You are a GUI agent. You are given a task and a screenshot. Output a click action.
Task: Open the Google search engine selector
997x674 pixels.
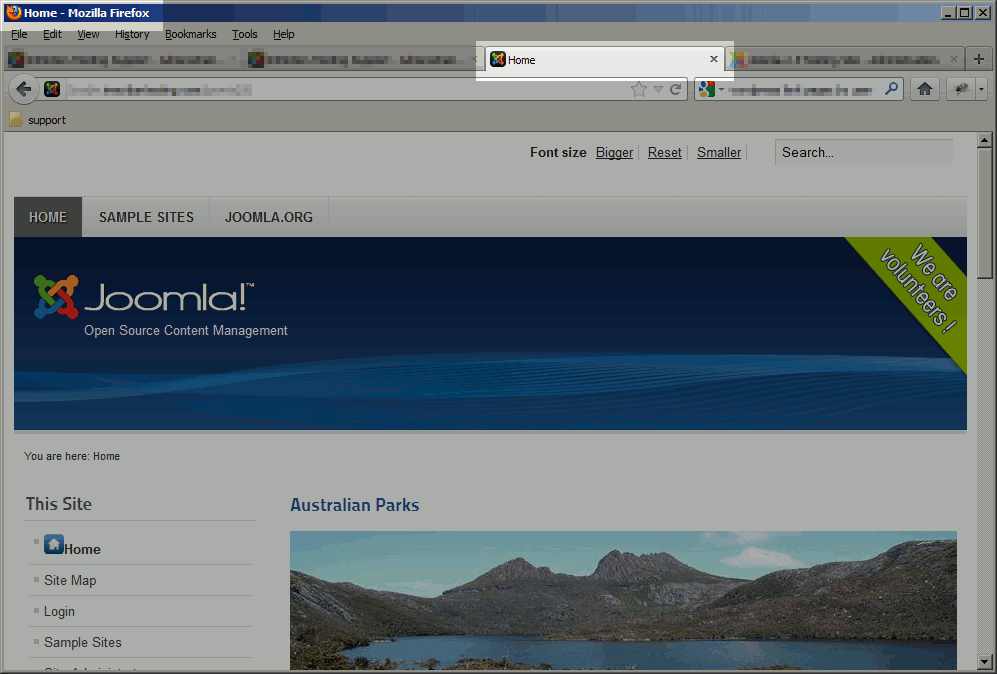click(x=711, y=90)
